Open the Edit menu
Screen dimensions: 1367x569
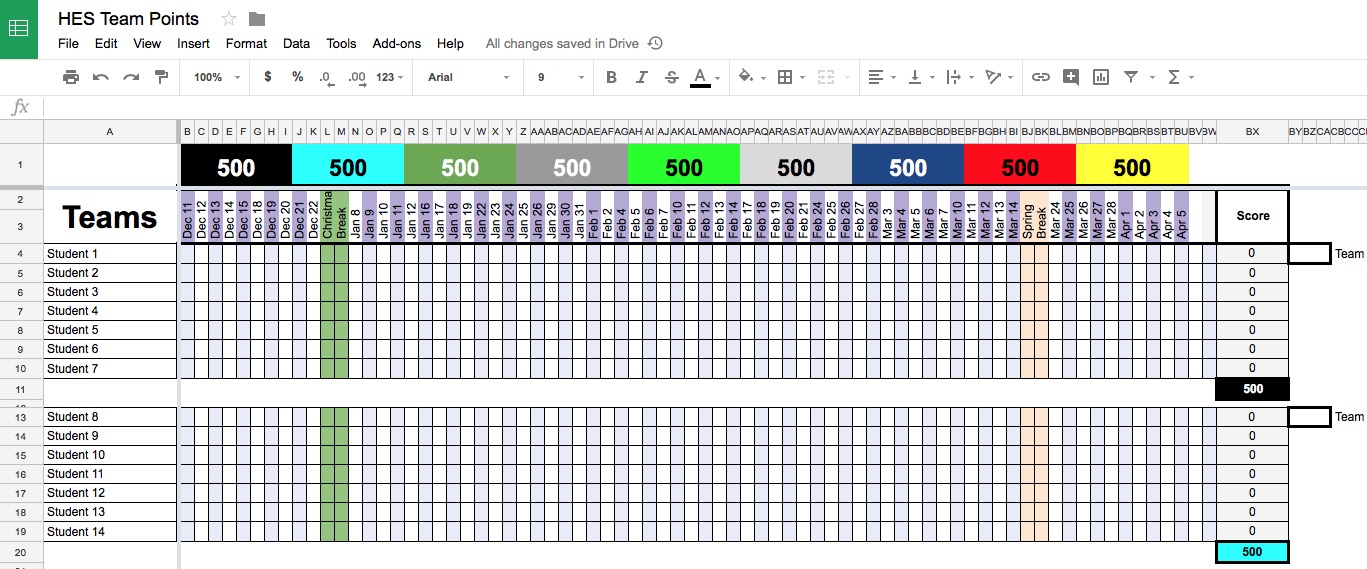point(106,44)
